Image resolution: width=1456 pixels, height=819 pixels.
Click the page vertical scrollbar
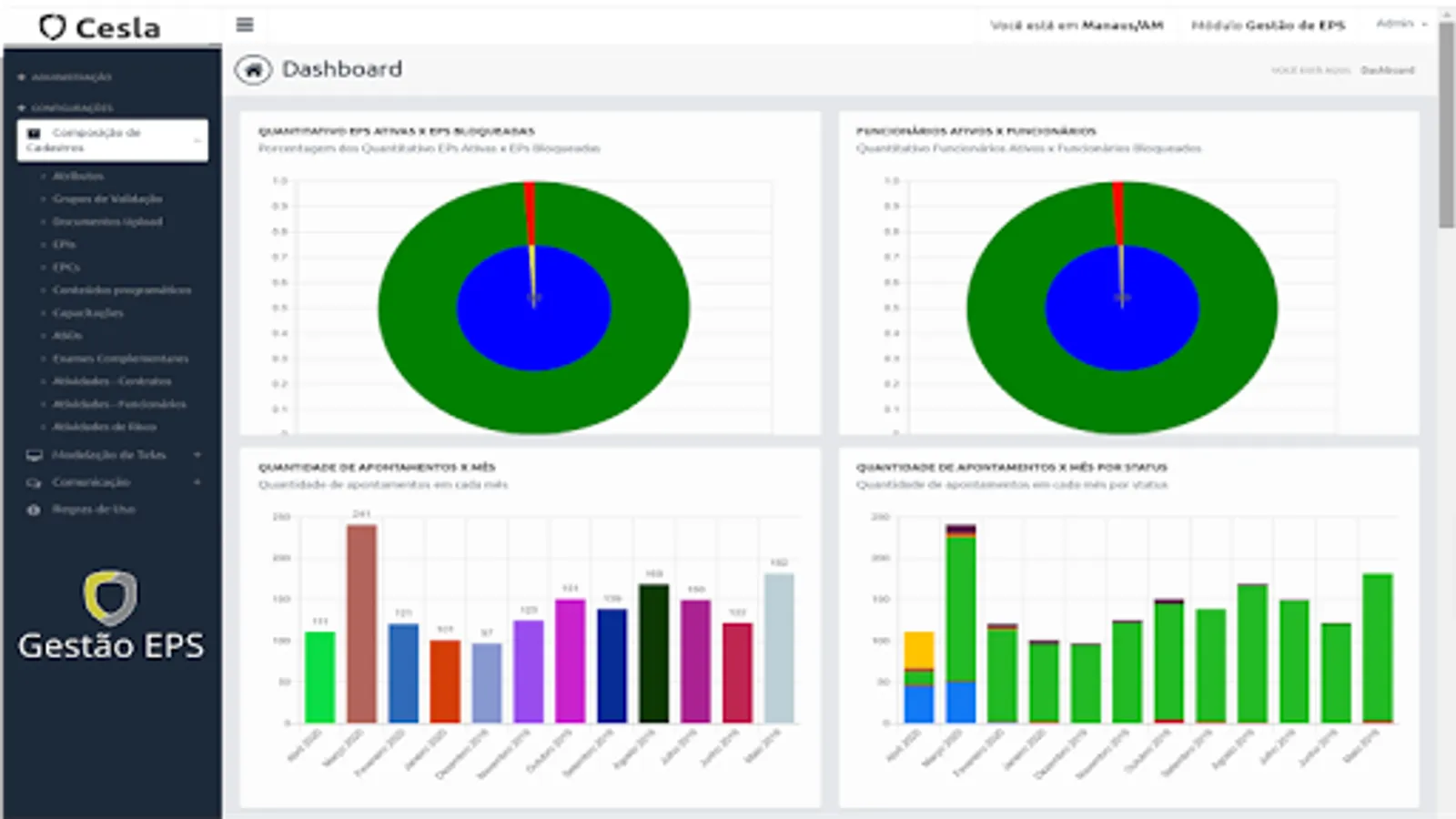coord(1446,126)
